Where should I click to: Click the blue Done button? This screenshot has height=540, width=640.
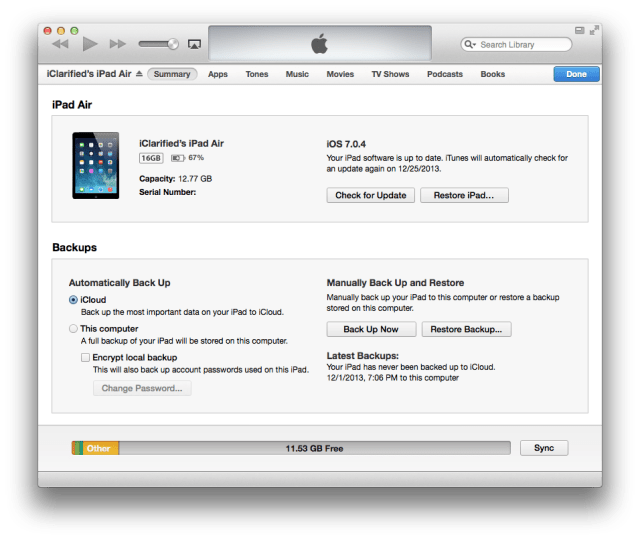pyautogui.click(x=576, y=74)
